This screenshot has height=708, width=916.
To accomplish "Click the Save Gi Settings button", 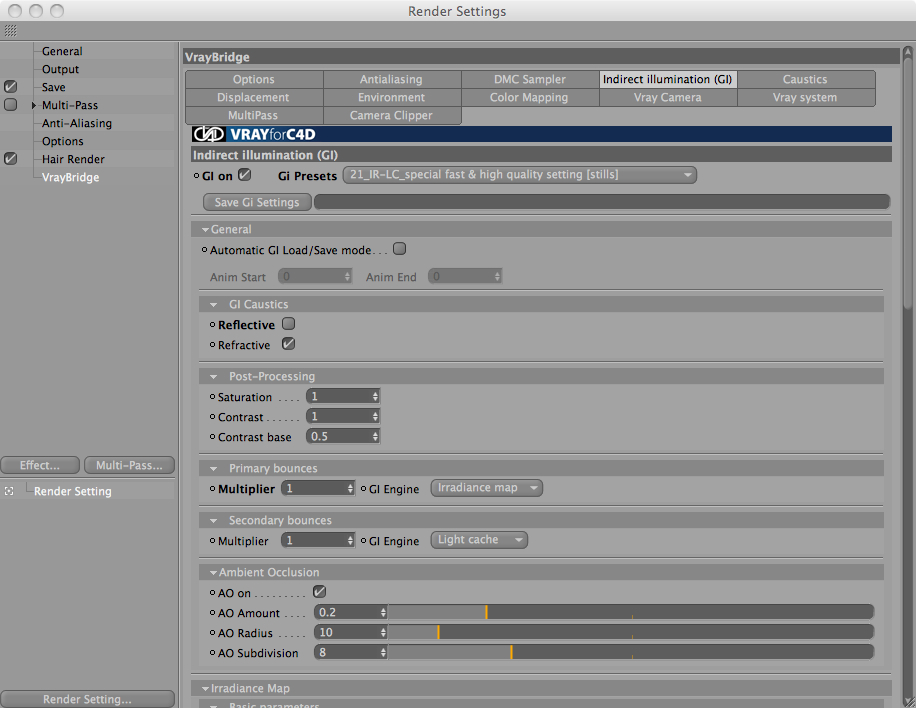I will coord(257,202).
